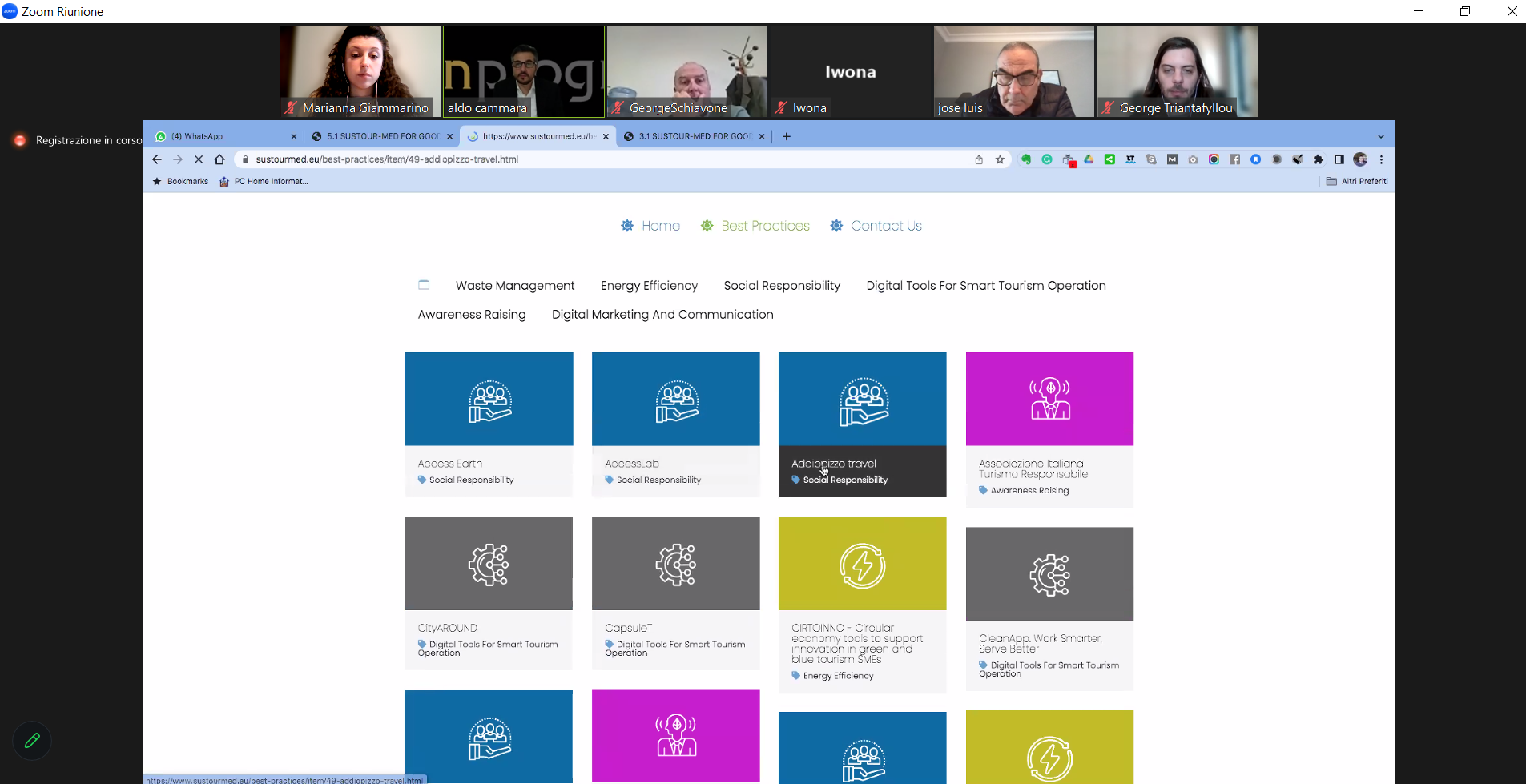The image size is (1526, 784).
Task: Open the extensions puzzle icon
Action: [1318, 159]
